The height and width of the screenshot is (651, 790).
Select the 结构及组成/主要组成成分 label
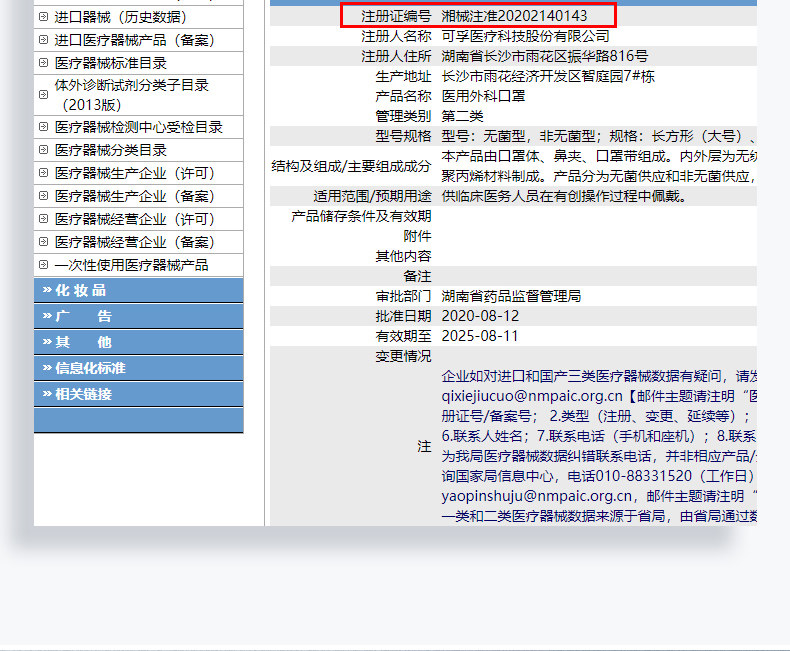(x=351, y=166)
